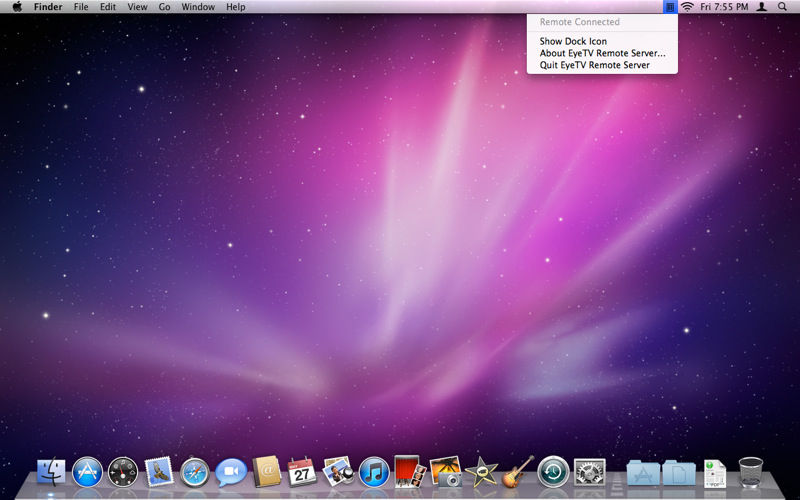Select About EyeTV Remote Server...
Viewport: 800px width, 500px height.
603,53
